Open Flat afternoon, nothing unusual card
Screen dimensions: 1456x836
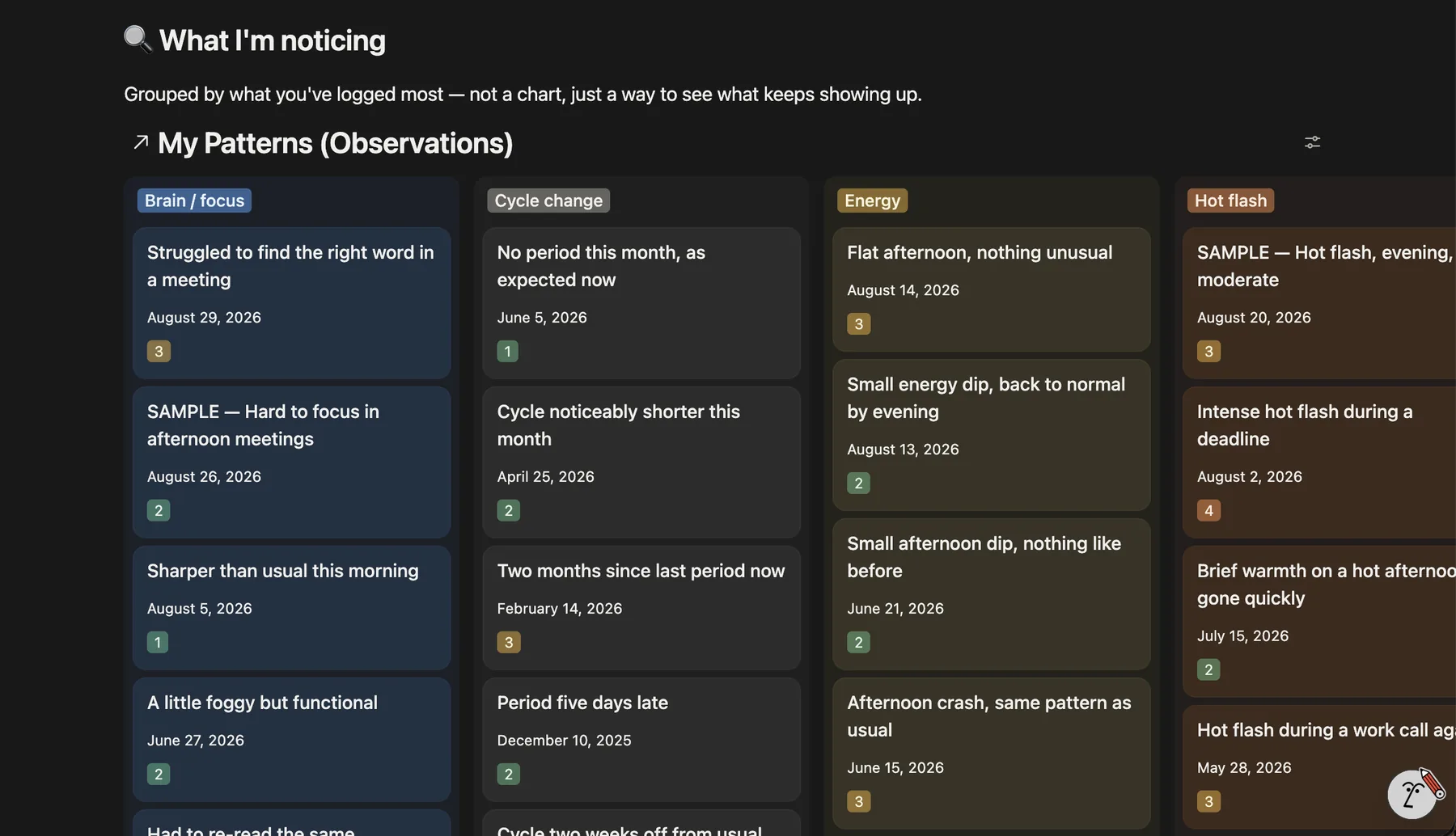pyautogui.click(x=992, y=289)
